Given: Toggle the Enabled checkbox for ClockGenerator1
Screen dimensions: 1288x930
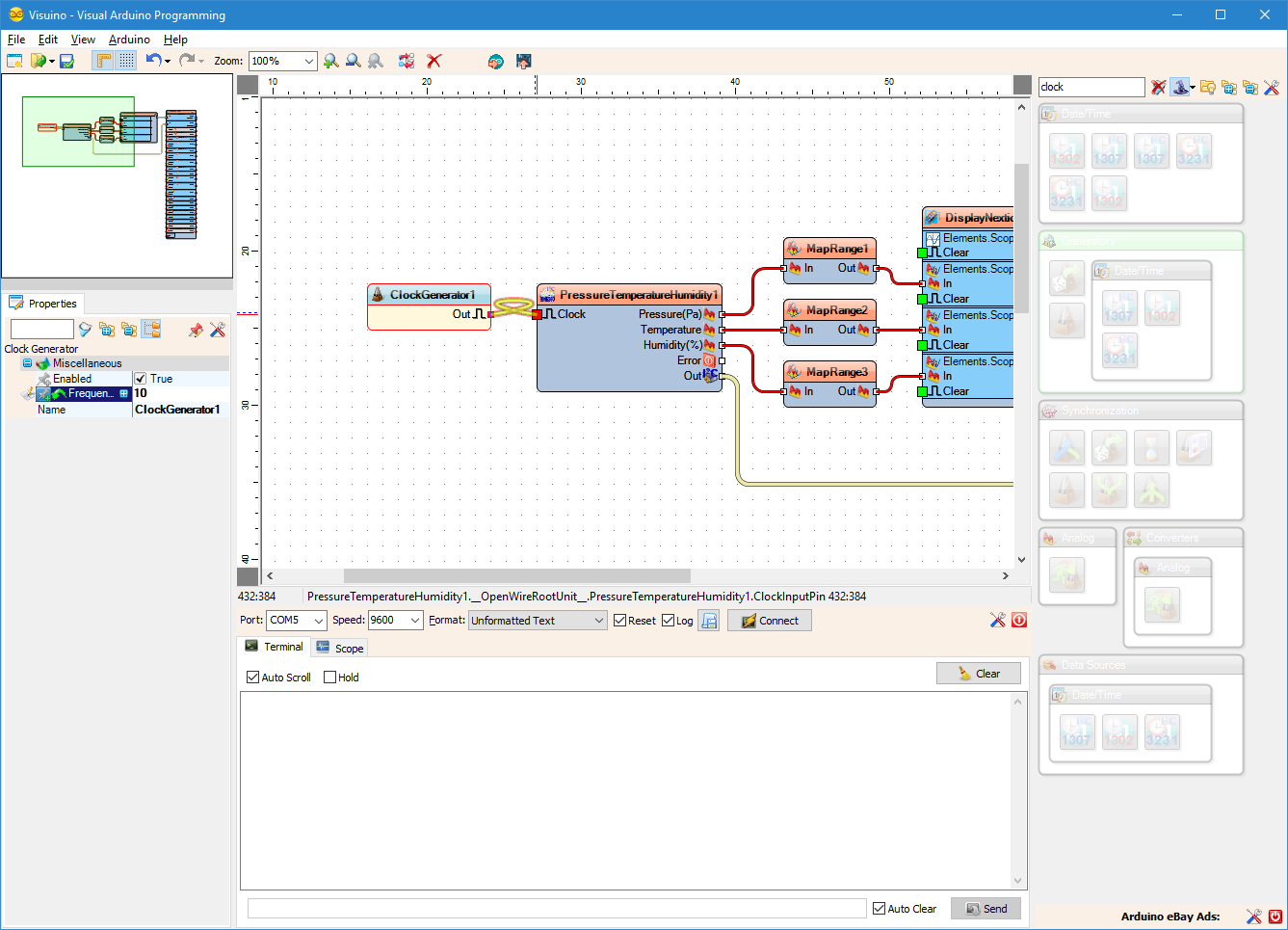Looking at the screenshot, I should [x=141, y=378].
